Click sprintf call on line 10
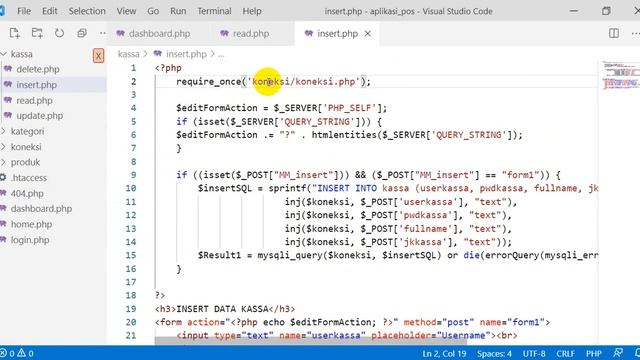Viewport: 640px width, 360px height. 287,189
